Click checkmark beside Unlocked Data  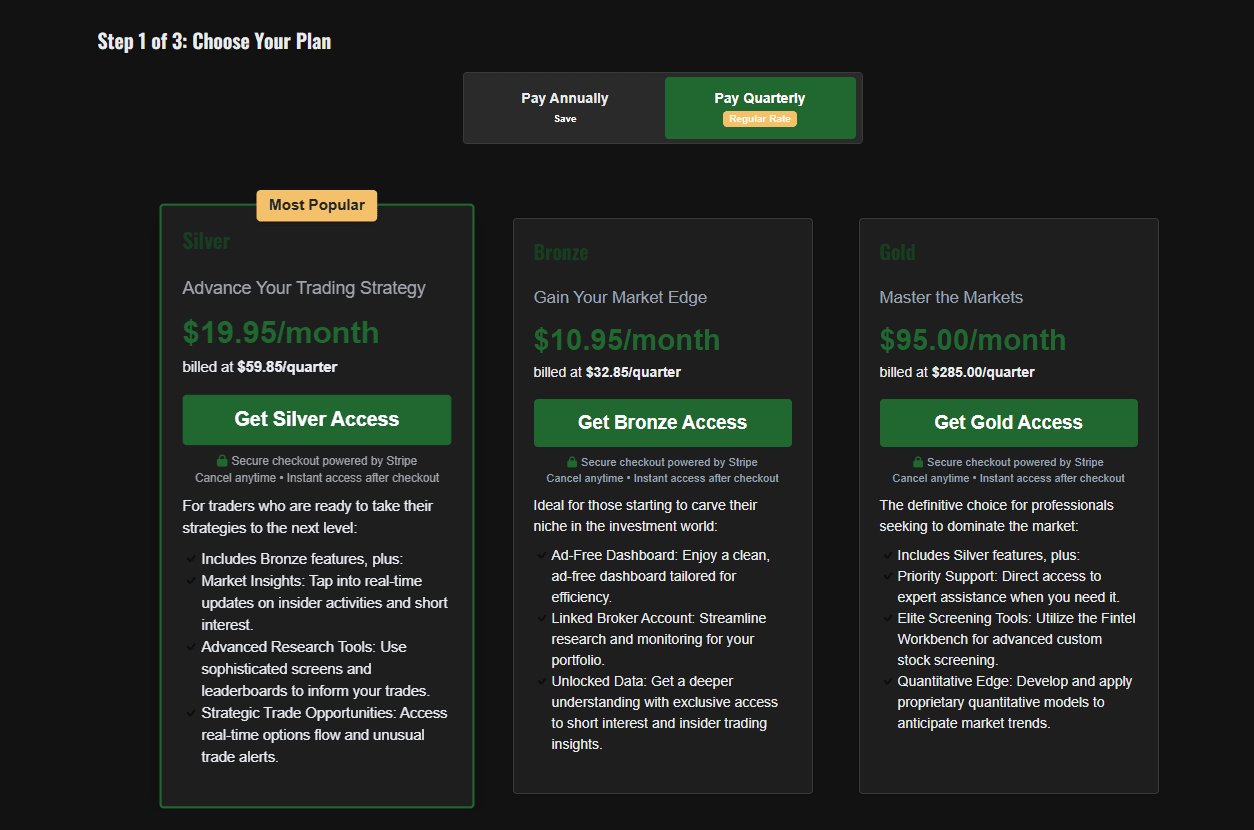541,681
